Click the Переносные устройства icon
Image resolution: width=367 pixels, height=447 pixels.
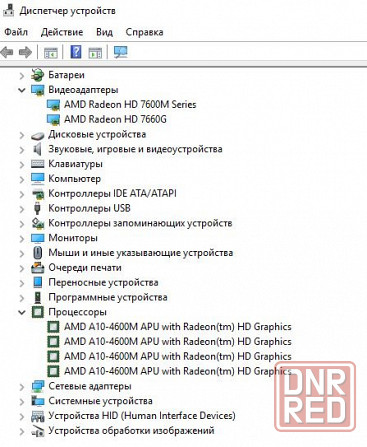(x=37, y=282)
